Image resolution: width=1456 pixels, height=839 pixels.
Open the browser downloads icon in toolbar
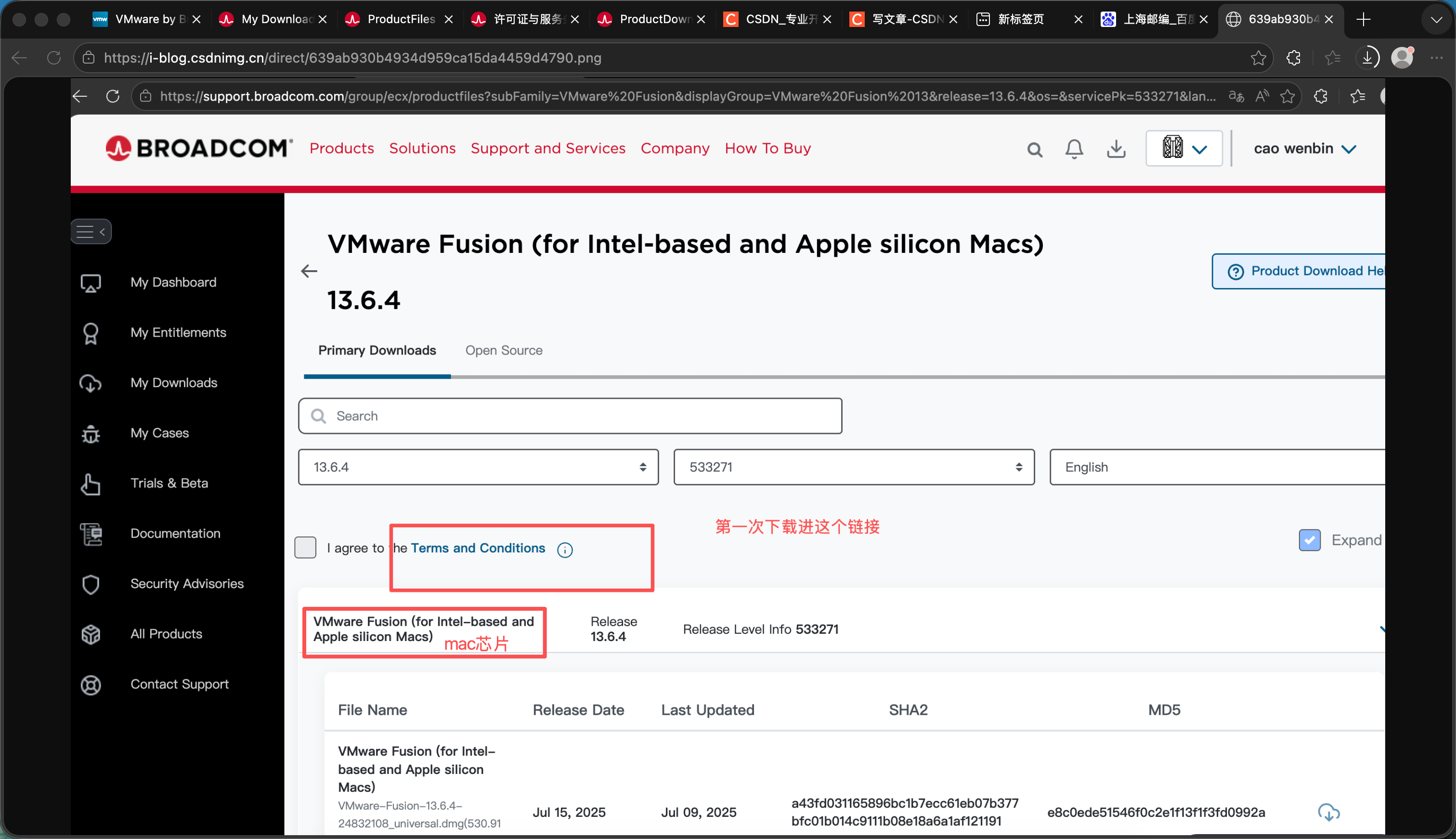(x=1367, y=58)
